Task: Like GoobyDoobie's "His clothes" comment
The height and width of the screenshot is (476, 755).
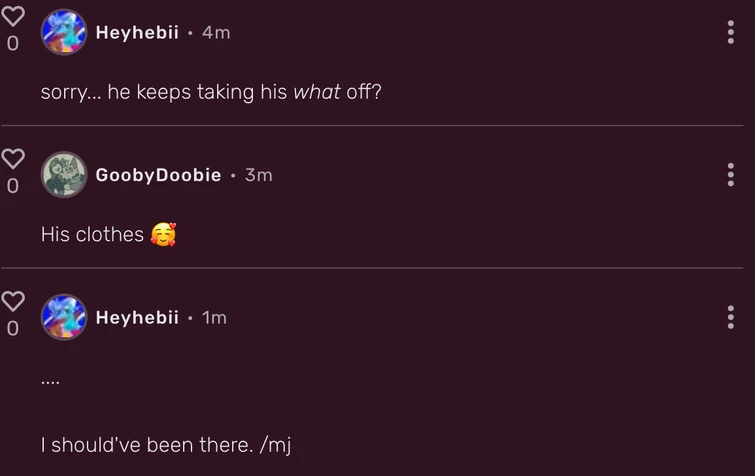Action: [x=12, y=159]
